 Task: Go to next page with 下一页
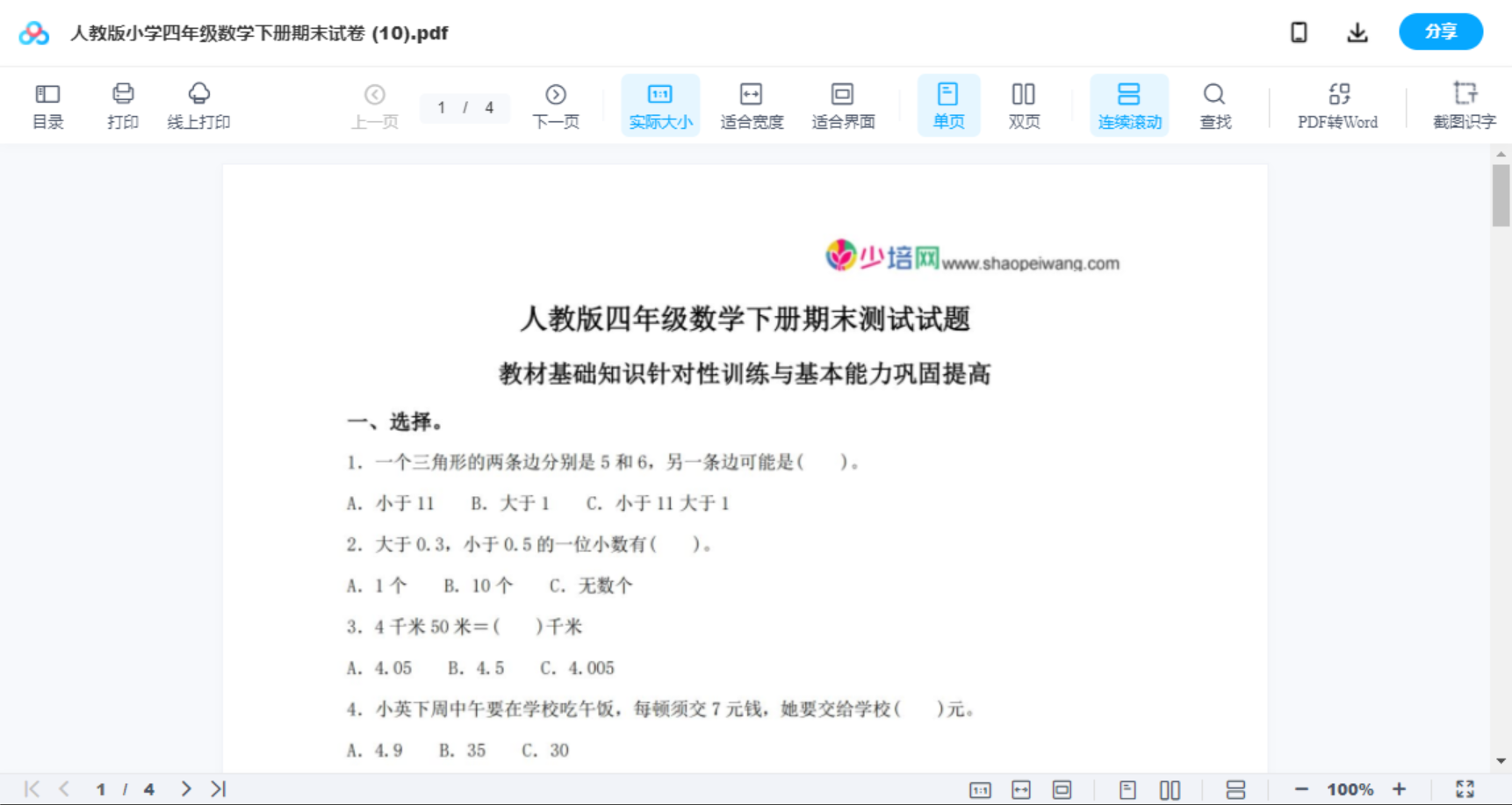click(x=556, y=105)
